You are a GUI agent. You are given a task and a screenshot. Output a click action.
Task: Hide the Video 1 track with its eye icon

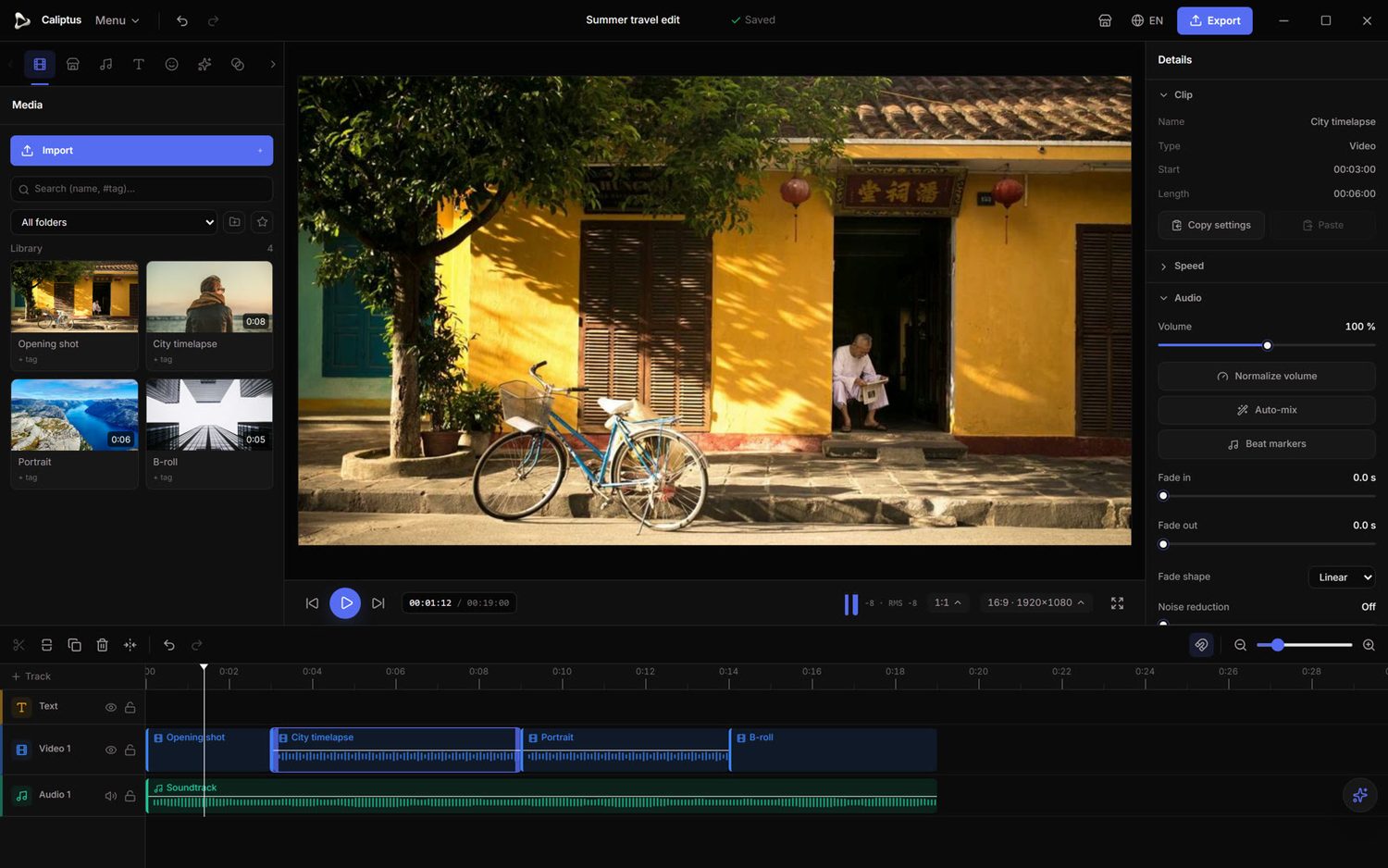[111, 750]
